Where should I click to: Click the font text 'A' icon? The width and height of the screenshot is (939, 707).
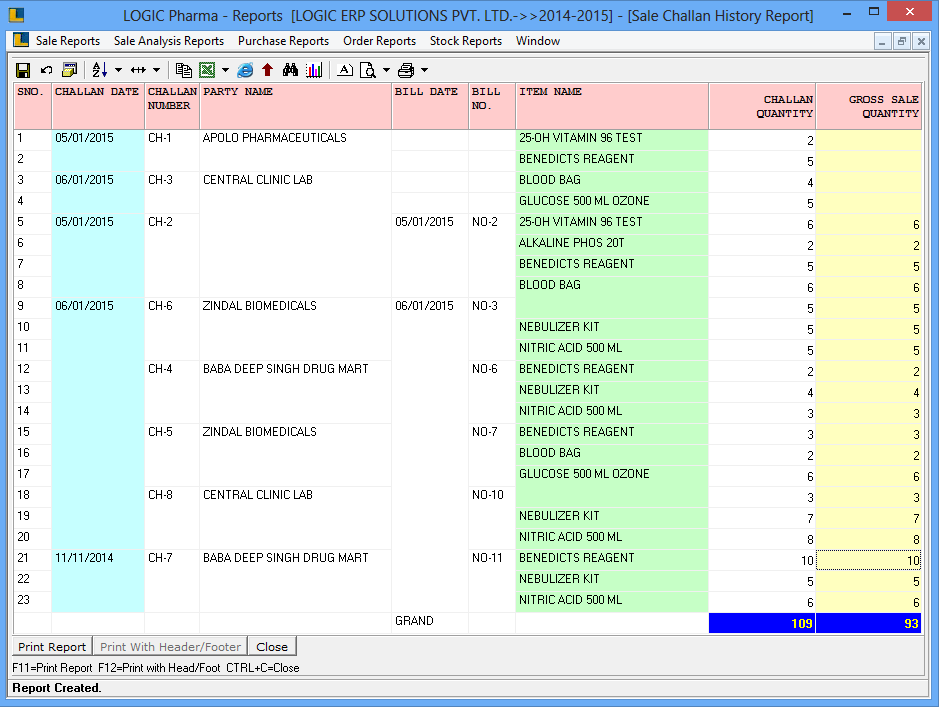345,70
